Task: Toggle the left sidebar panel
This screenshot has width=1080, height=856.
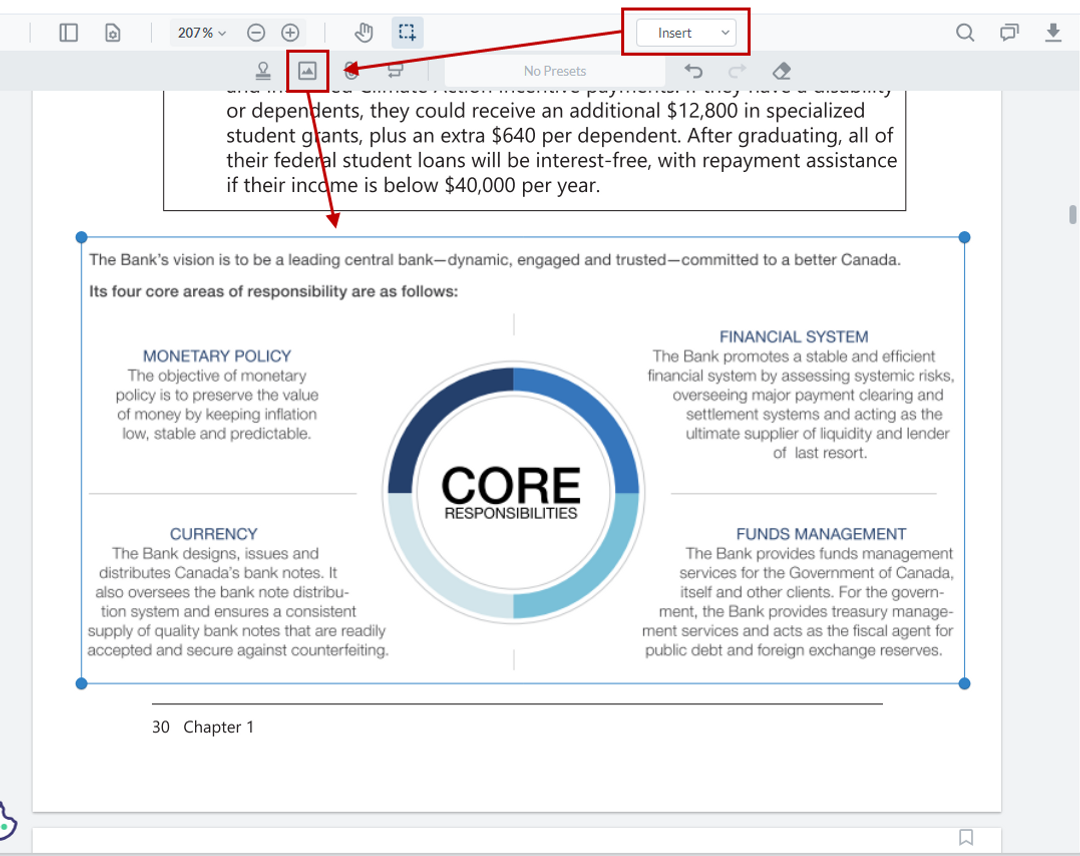Action: (x=69, y=32)
